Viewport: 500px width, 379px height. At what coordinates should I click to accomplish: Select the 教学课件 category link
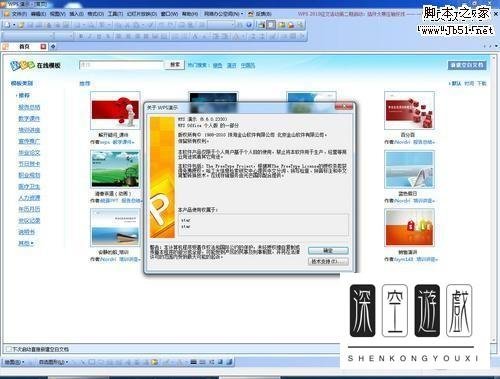click(29, 119)
